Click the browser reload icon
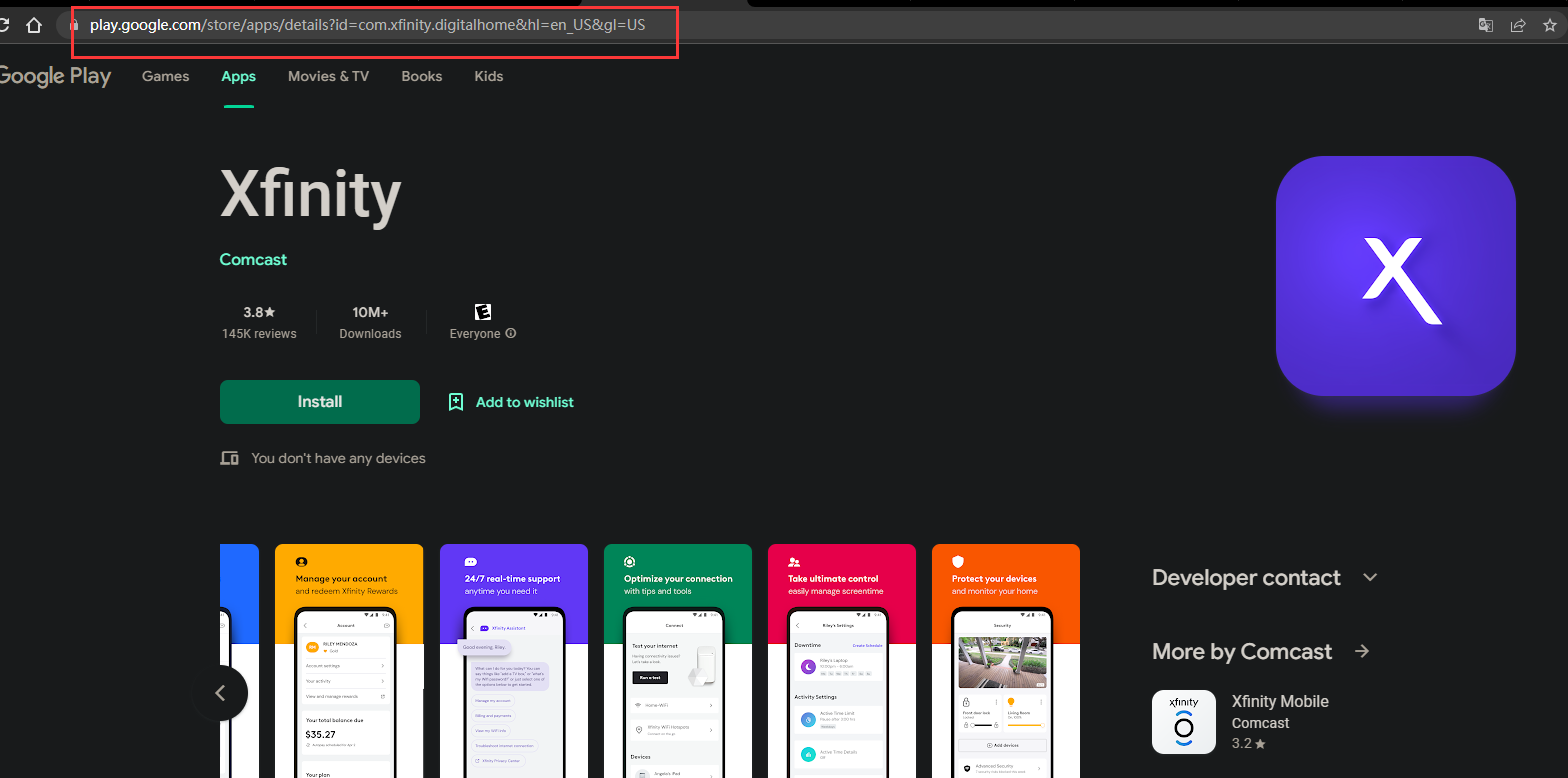The width and height of the screenshot is (1568, 778). 3,26
